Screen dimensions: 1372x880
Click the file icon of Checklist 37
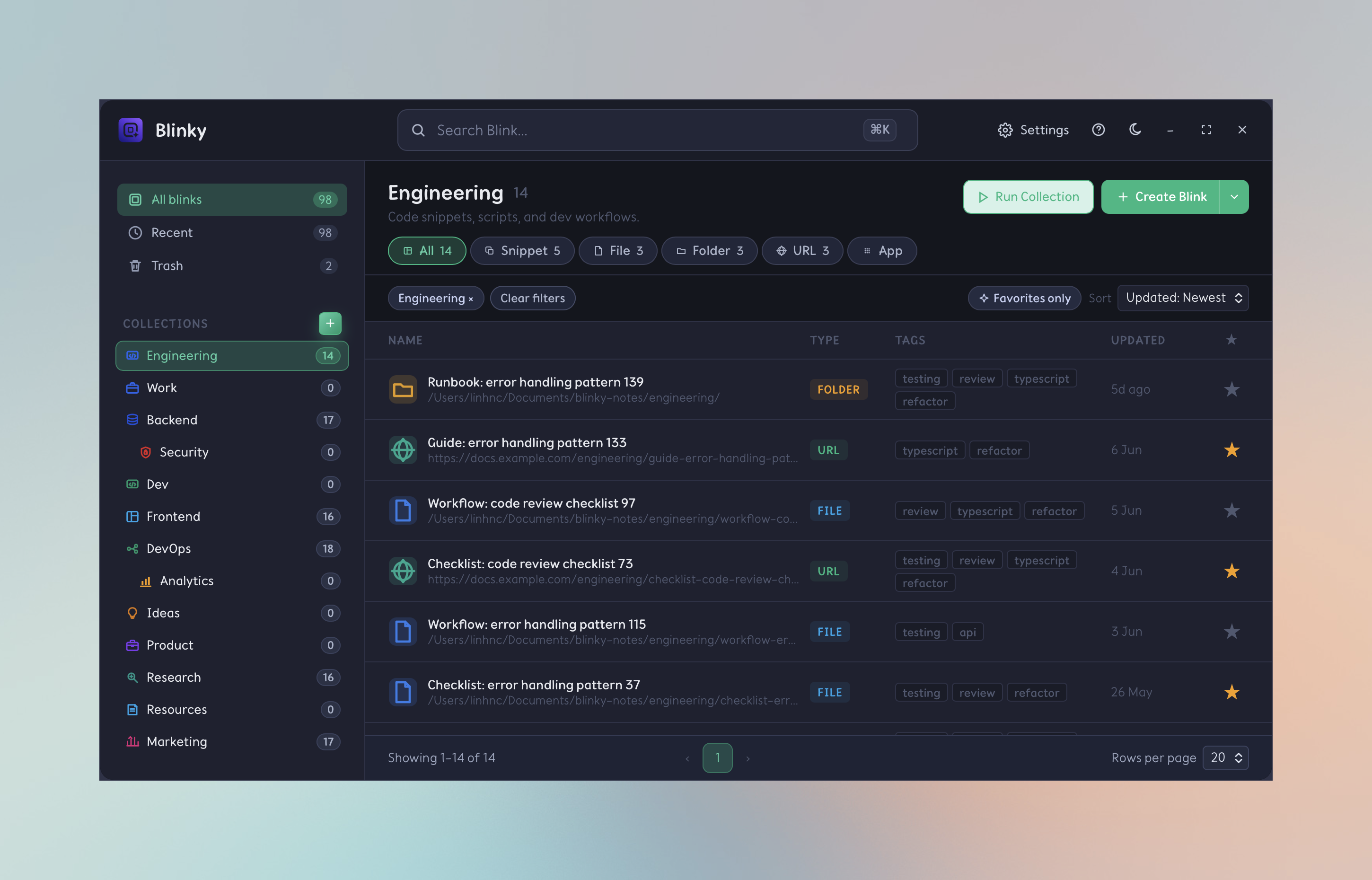pos(403,693)
